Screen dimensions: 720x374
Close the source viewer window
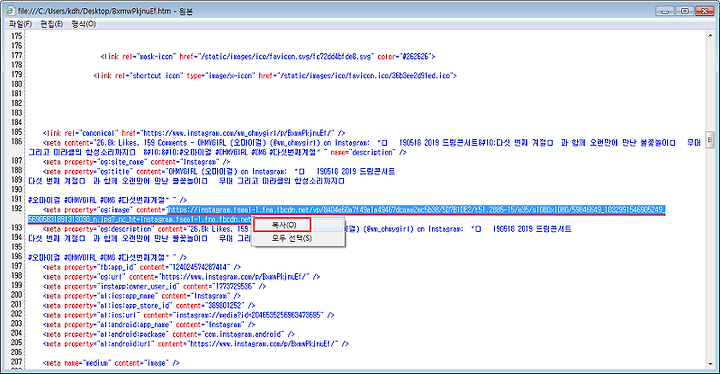(704, 10)
